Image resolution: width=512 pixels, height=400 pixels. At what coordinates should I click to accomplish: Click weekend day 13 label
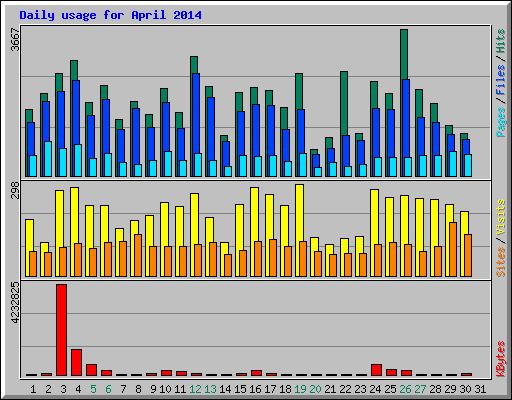pos(210,389)
